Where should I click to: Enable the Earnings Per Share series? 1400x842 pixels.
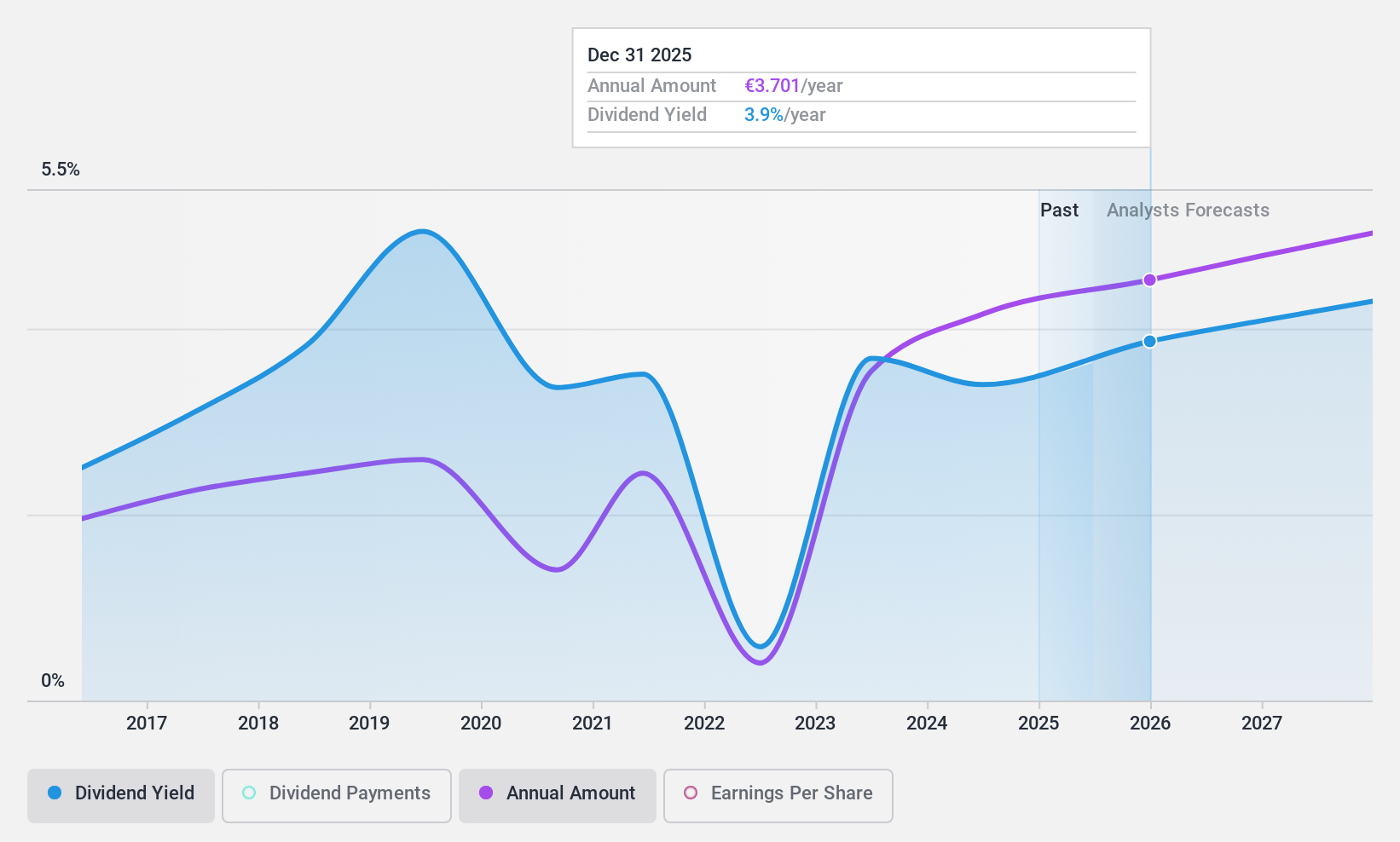(778, 796)
